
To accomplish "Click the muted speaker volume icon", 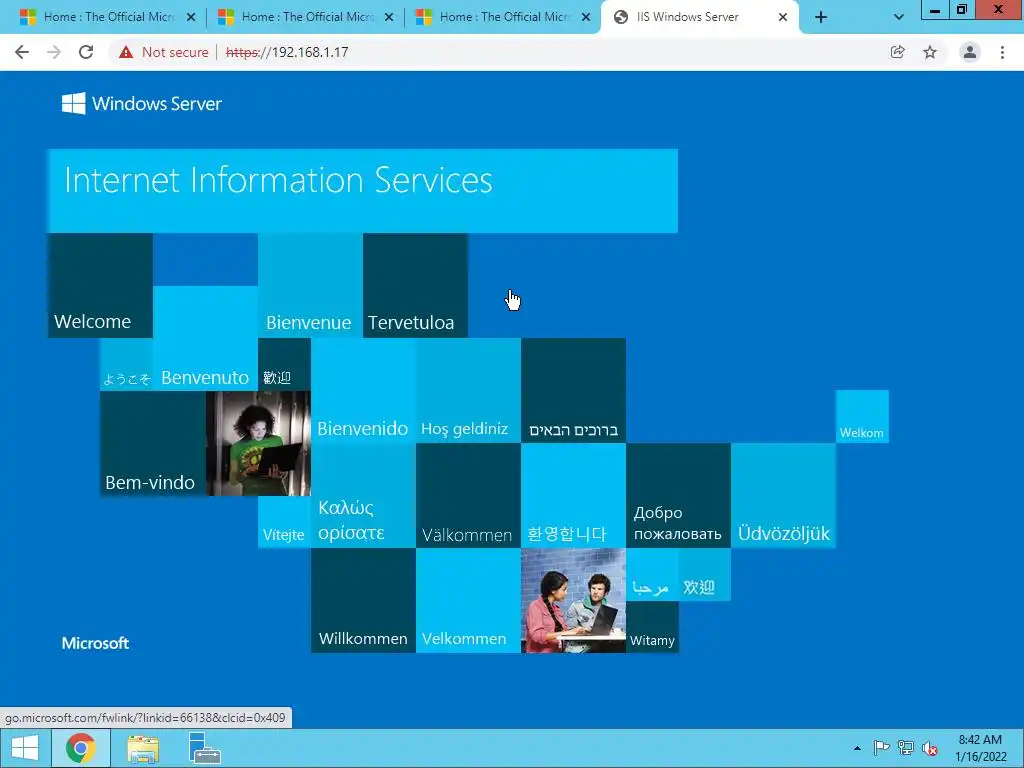I will [x=930, y=748].
